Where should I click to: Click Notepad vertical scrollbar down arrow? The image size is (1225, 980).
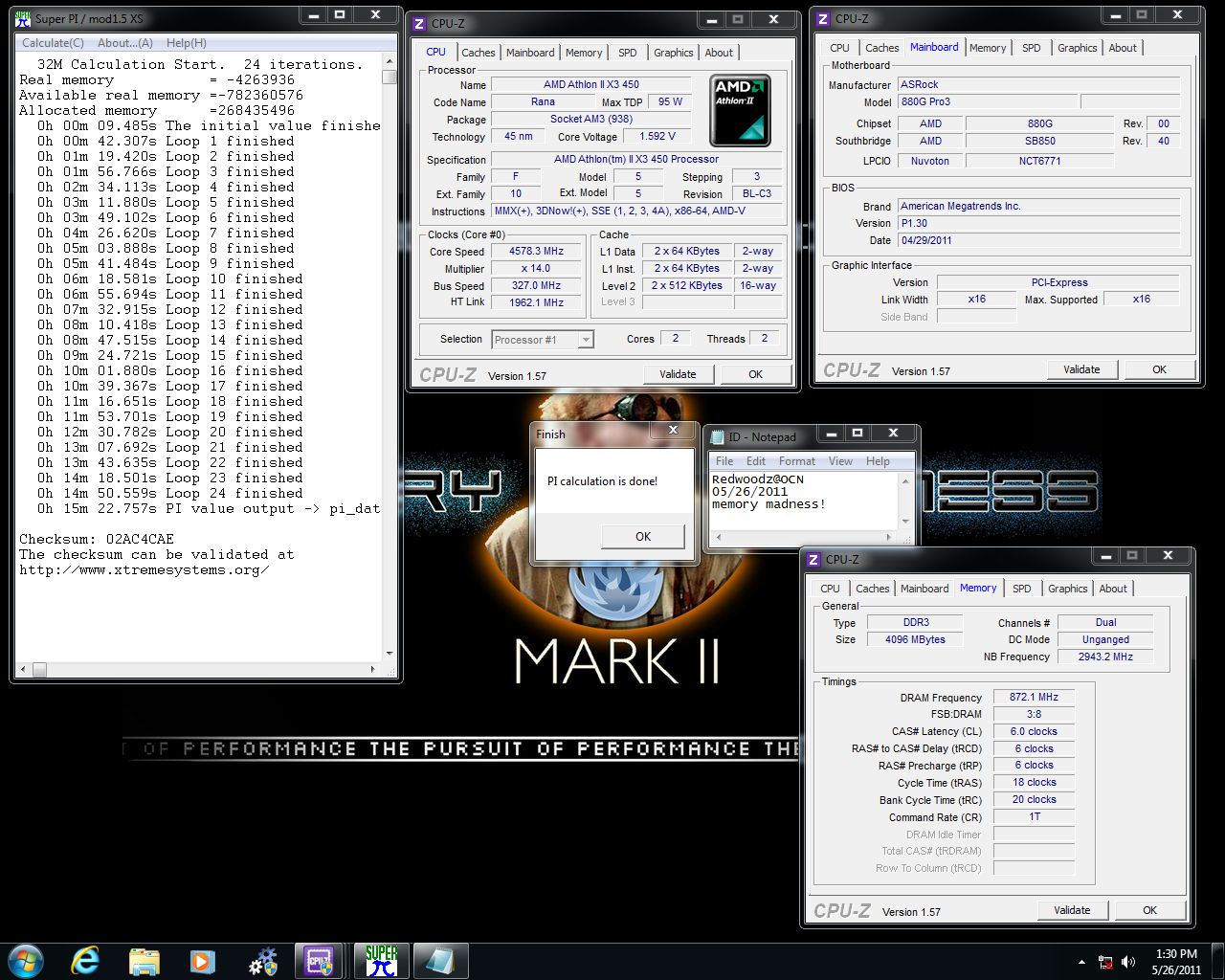click(905, 522)
